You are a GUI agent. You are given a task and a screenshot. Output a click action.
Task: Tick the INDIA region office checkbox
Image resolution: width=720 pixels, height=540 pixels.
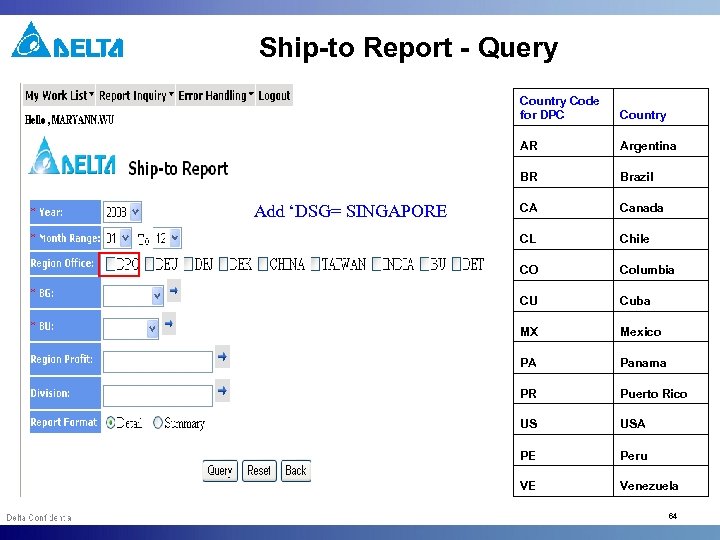pos(377,264)
